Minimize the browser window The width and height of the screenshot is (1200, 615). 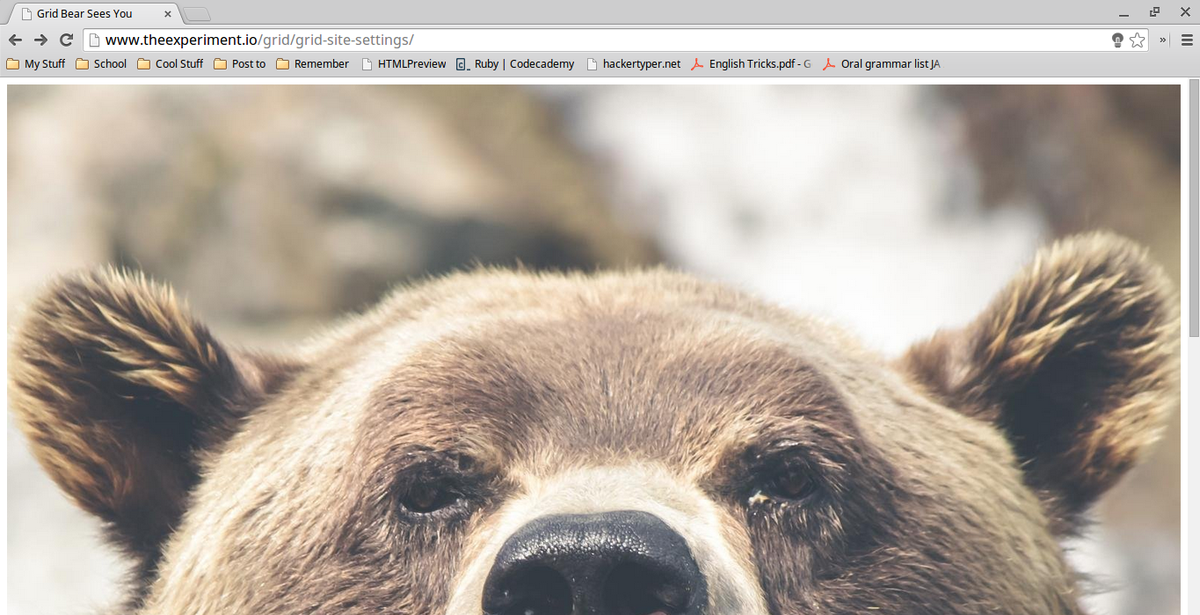tap(1126, 13)
